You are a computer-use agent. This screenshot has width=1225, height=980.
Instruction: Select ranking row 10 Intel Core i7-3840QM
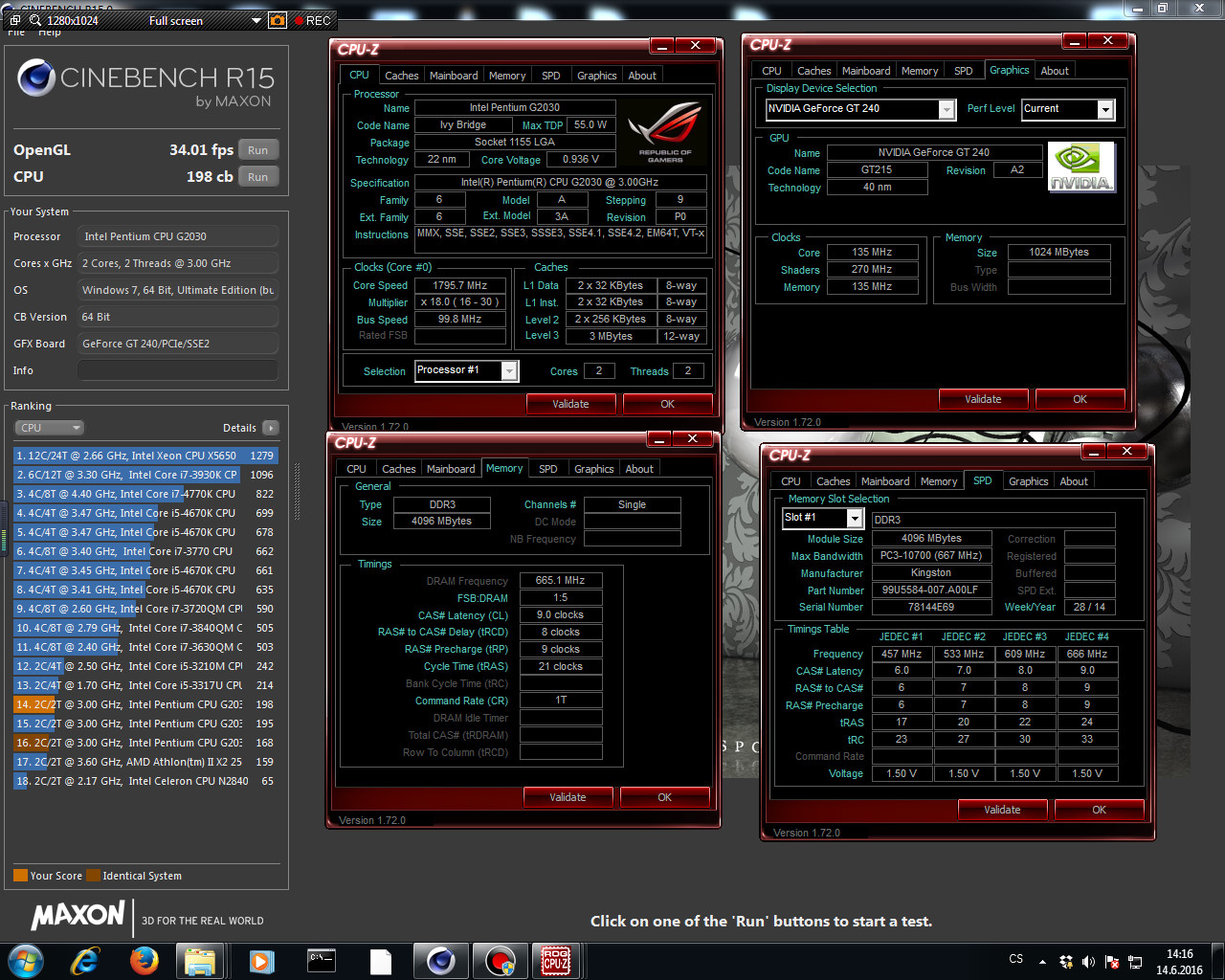(x=145, y=628)
